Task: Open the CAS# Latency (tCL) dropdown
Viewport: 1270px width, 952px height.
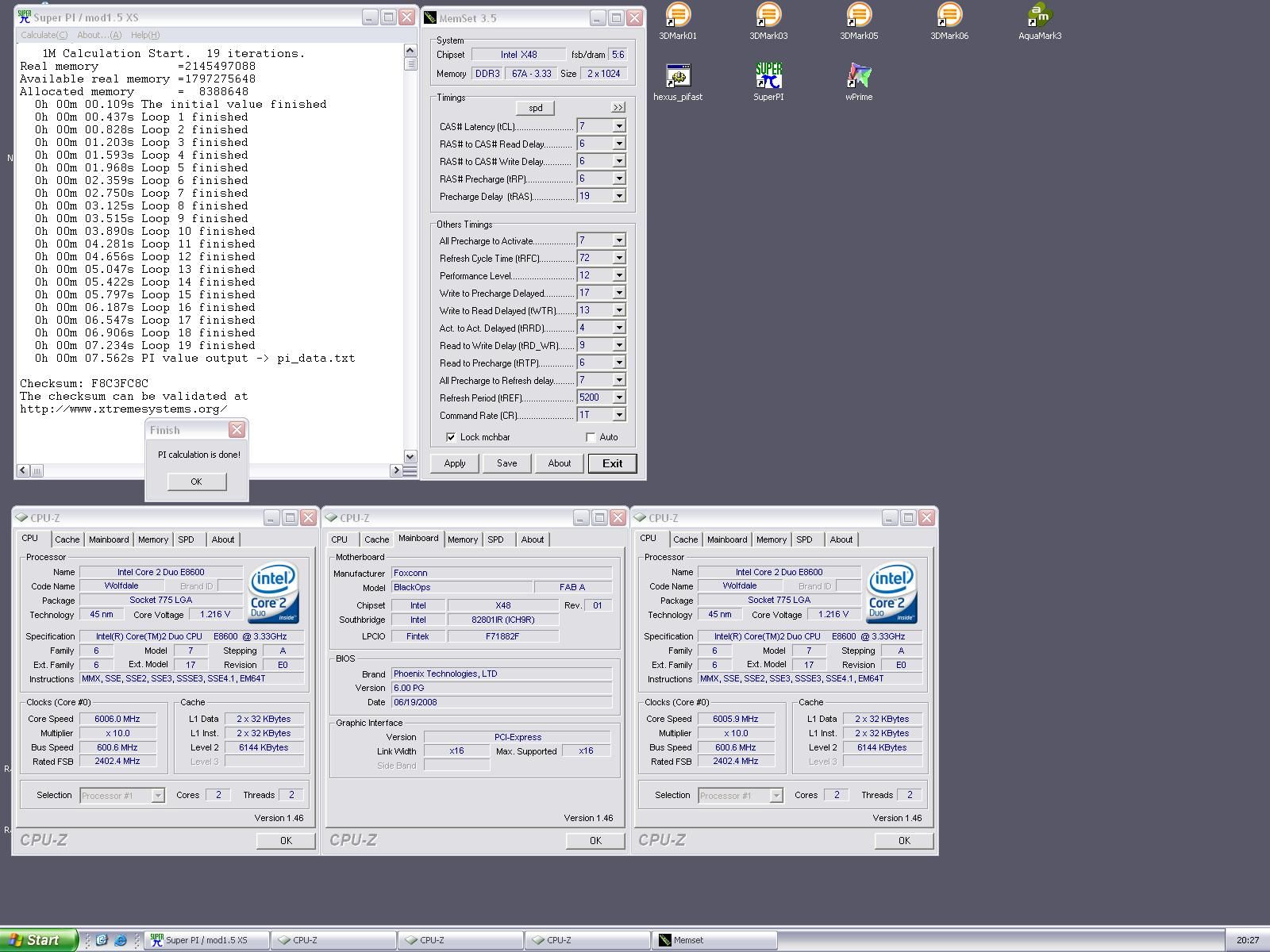Action: [x=618, y=126]
